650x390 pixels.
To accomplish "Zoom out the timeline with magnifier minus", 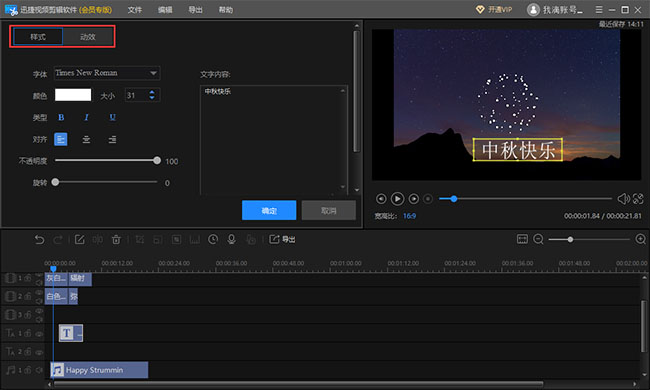I will coord(538,239).
